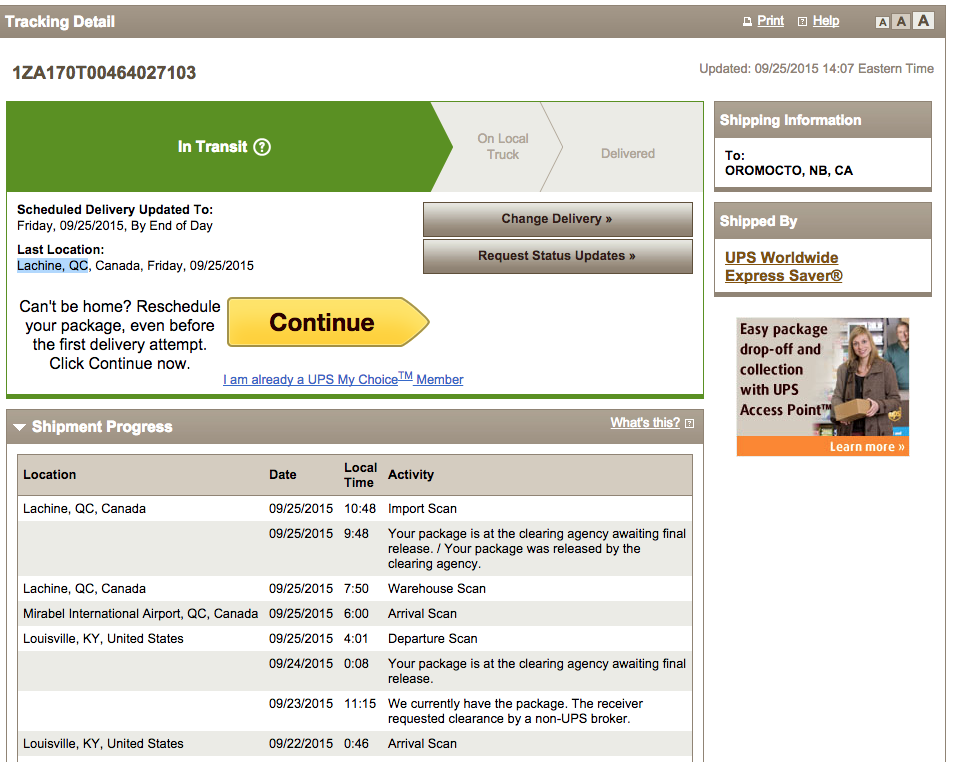Click the Mirabel International Airport location cell
Image resolution: width=955 pixels, height=762 pixels.
point(141,613)
